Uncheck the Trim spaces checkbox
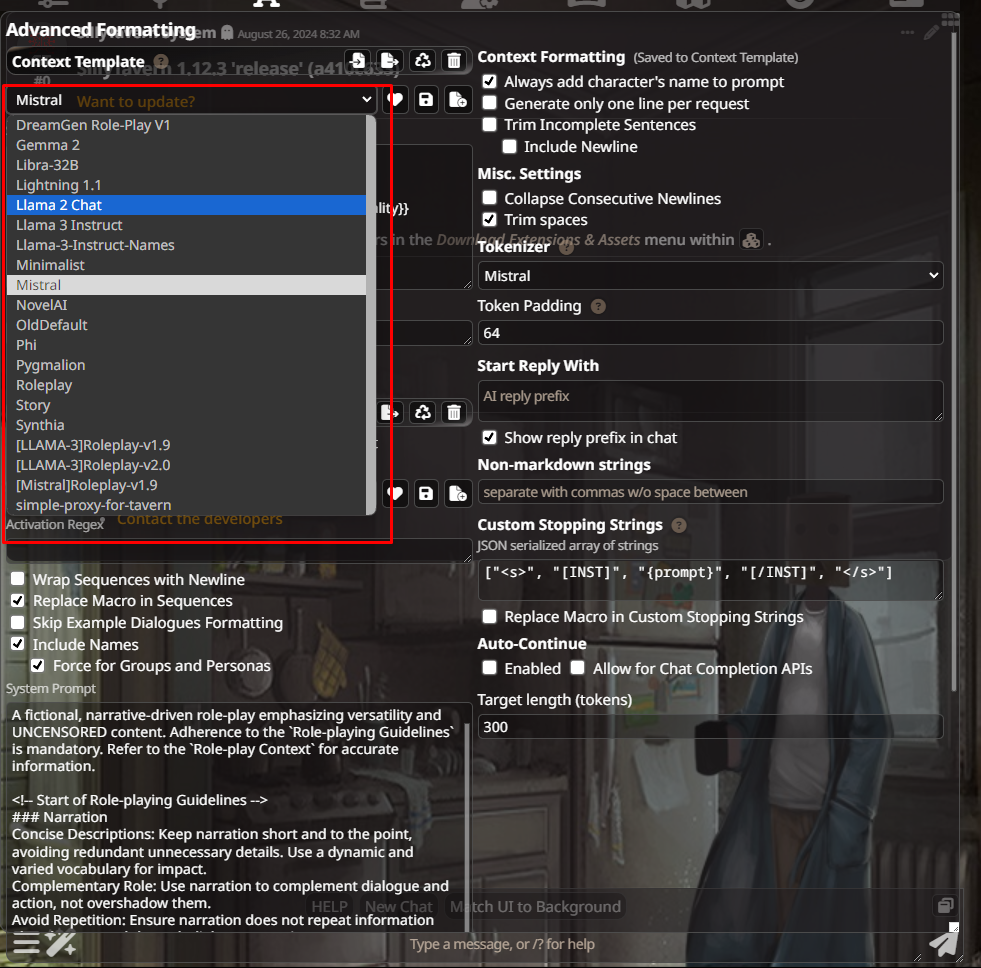The width and height of the screenshot is (981, 968). click(489, 220)
